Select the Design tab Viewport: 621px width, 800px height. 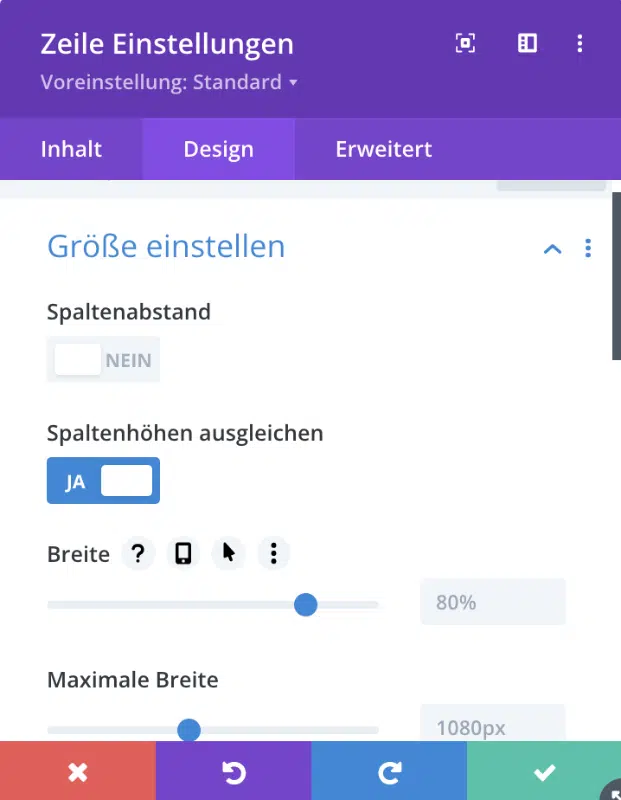(x=218, y=149)
